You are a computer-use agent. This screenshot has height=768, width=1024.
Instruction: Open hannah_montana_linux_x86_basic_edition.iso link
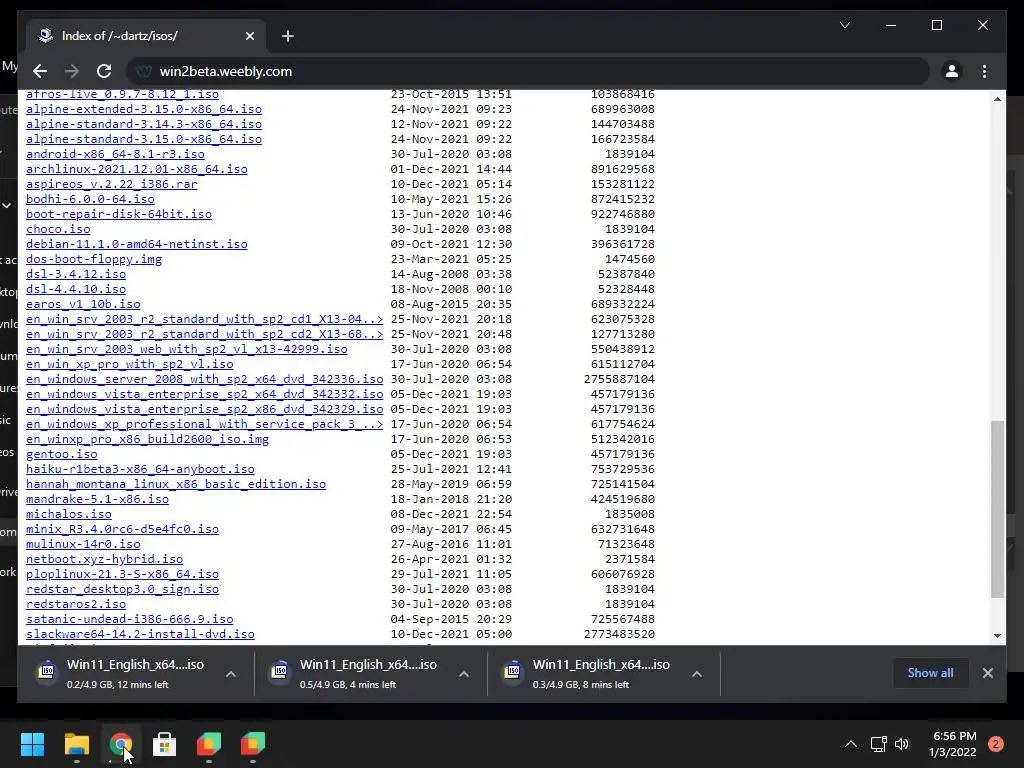[176, 485]
